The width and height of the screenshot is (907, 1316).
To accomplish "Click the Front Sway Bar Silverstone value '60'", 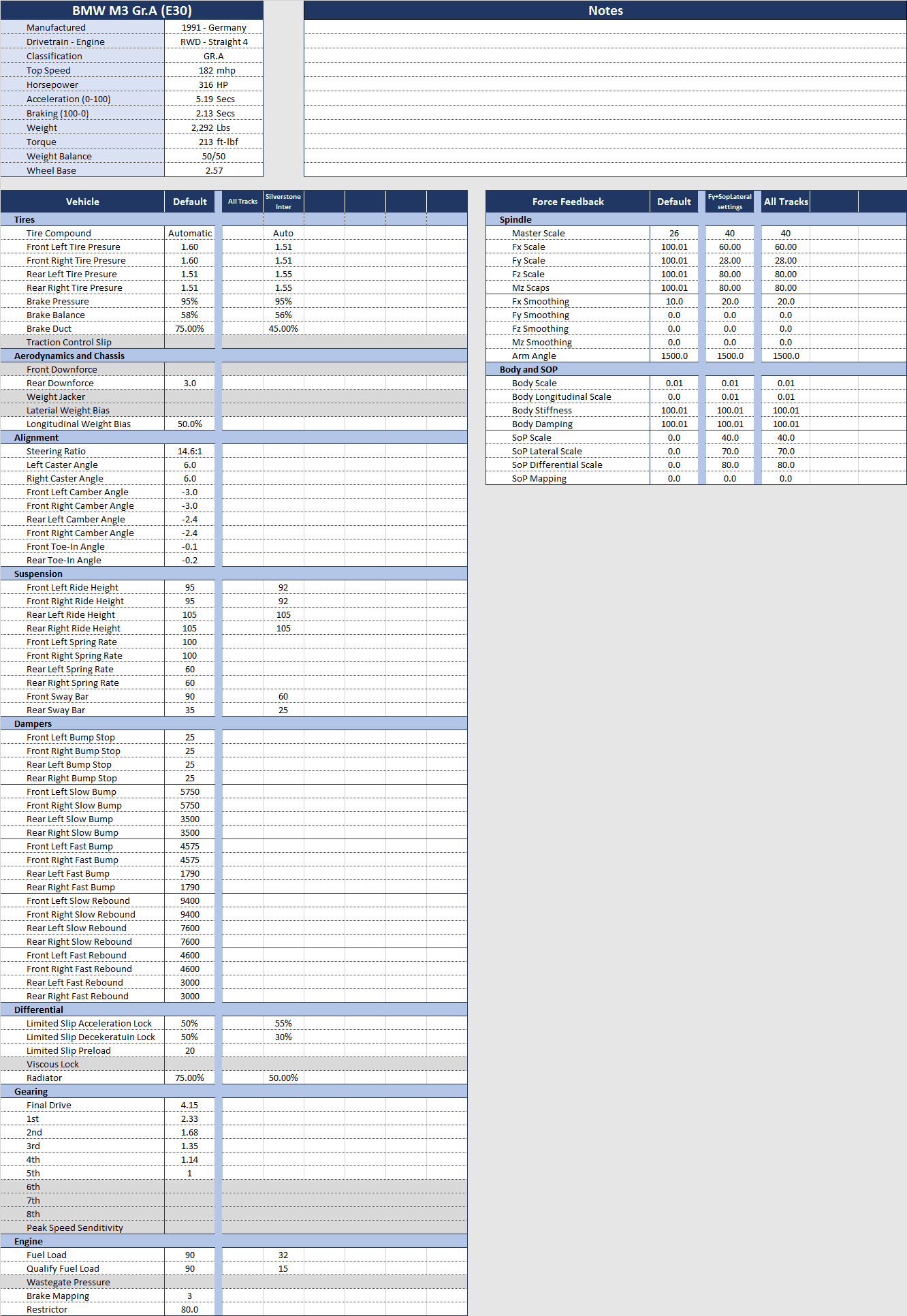I will [283, 696].
